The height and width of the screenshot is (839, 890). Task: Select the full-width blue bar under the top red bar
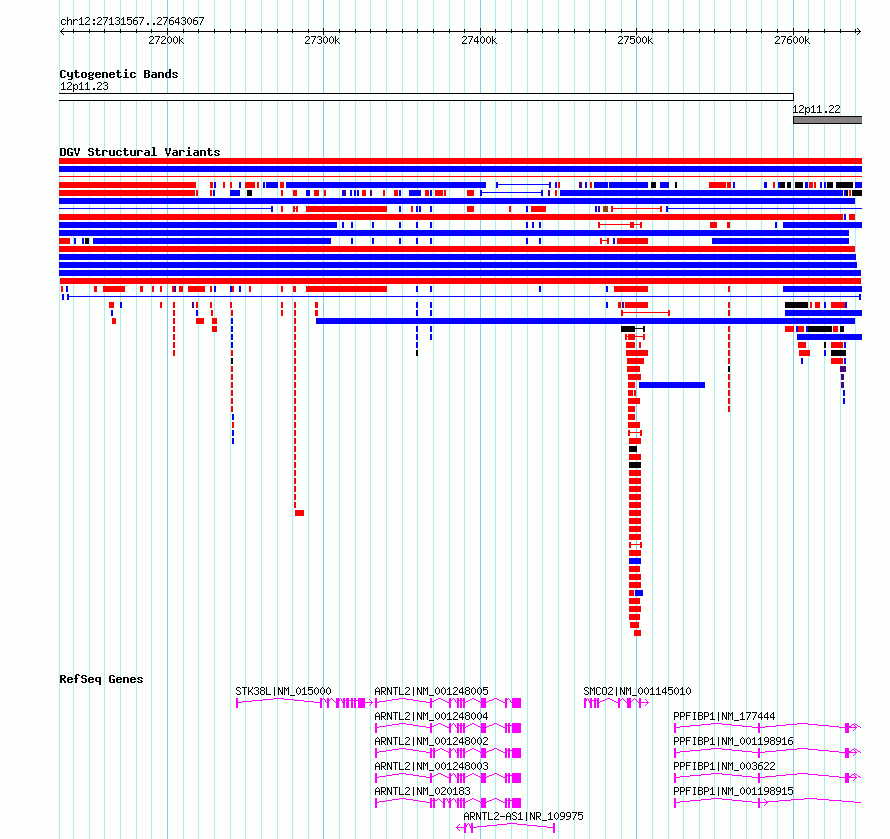click(460, 169)
